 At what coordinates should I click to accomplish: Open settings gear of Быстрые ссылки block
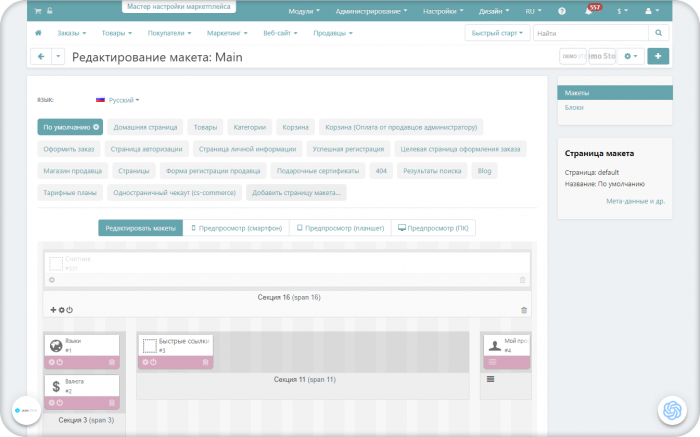pyautogui.click(x=146, y=362)
